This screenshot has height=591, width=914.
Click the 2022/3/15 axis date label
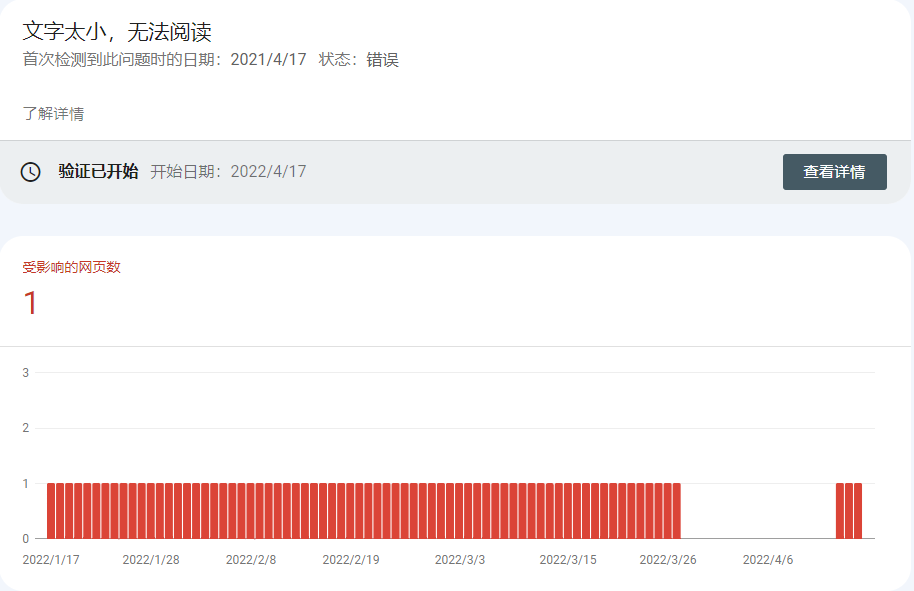(568, 560)
